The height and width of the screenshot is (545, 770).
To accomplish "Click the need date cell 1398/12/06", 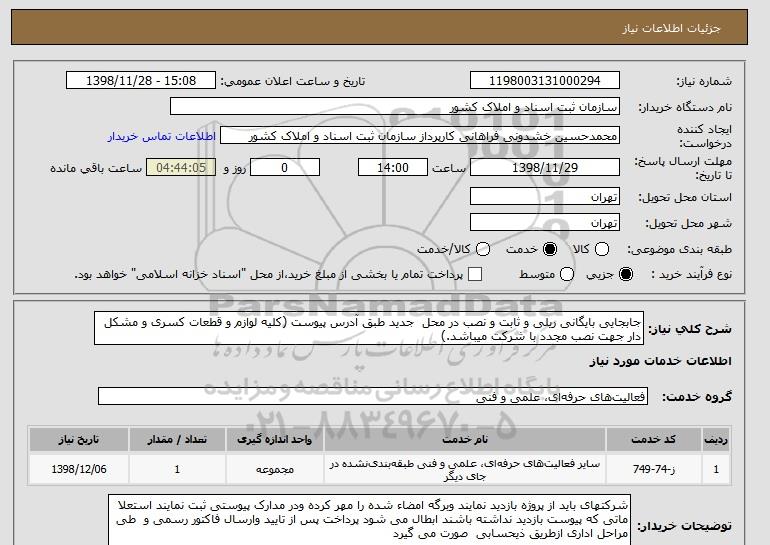I will pyautogui.click(x=79, y=469).
